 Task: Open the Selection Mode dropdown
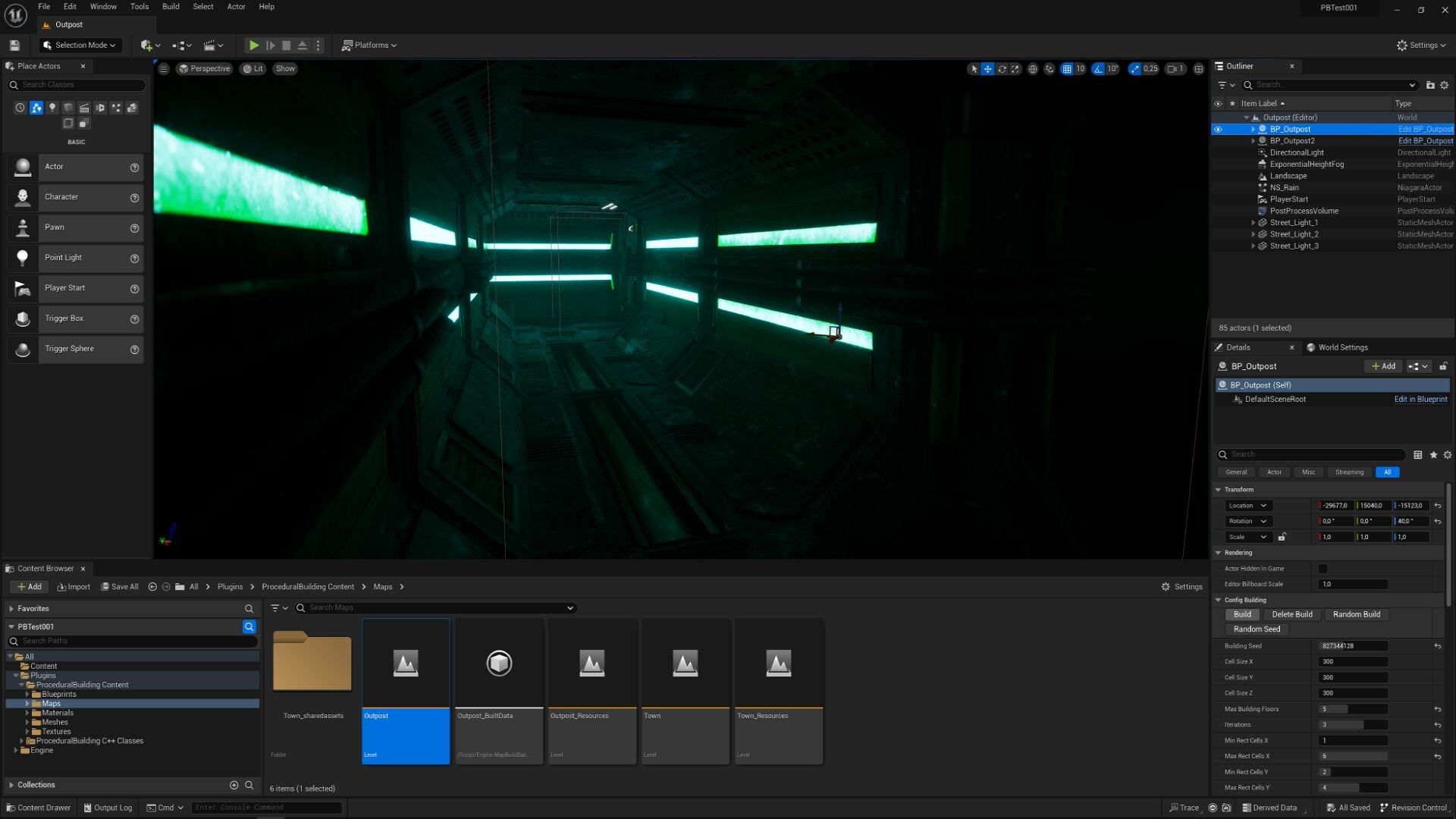[x=79, y=45]
